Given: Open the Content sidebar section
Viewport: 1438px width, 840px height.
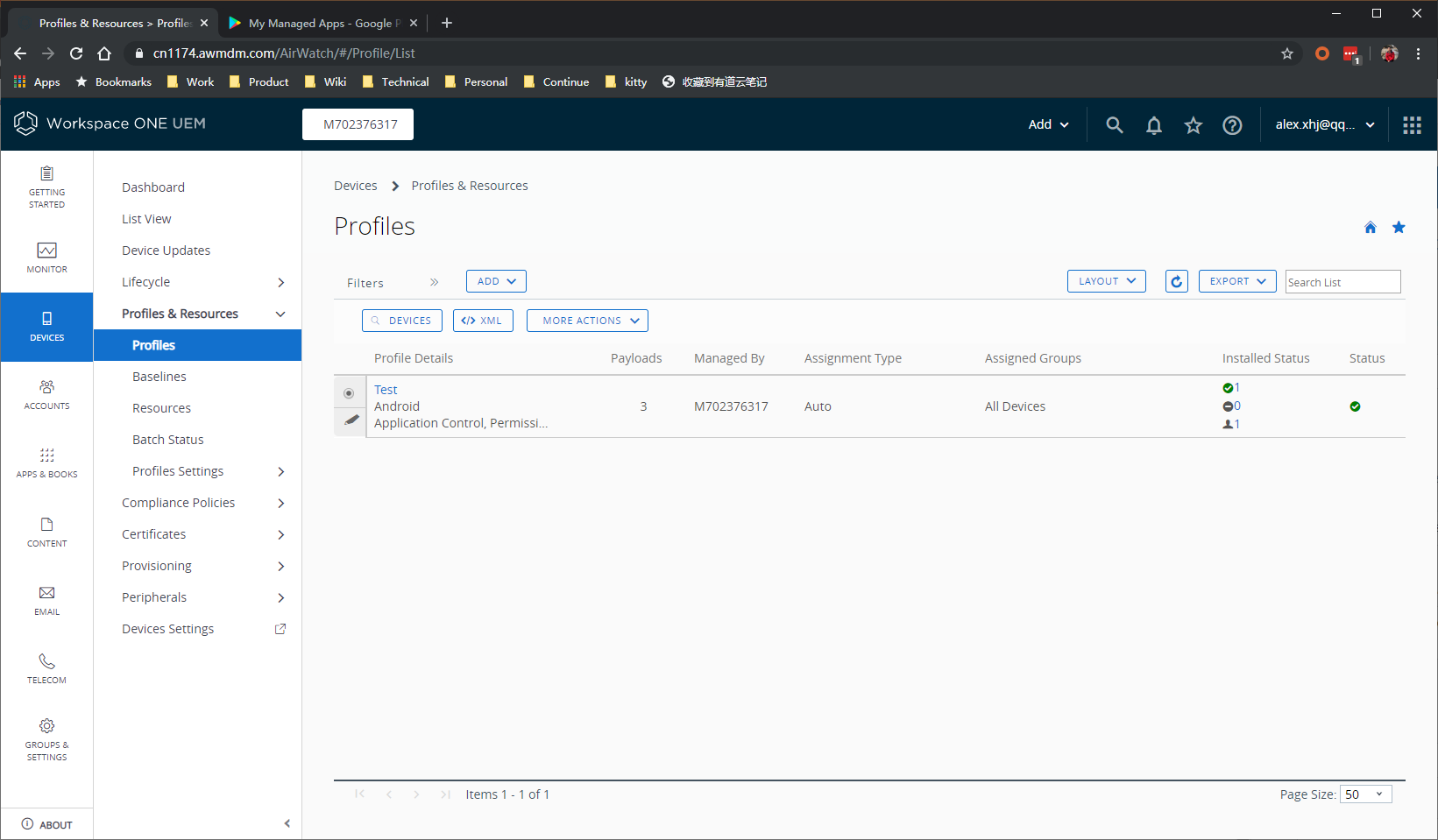Looking at the screenshot, I should tap(46, 532).
